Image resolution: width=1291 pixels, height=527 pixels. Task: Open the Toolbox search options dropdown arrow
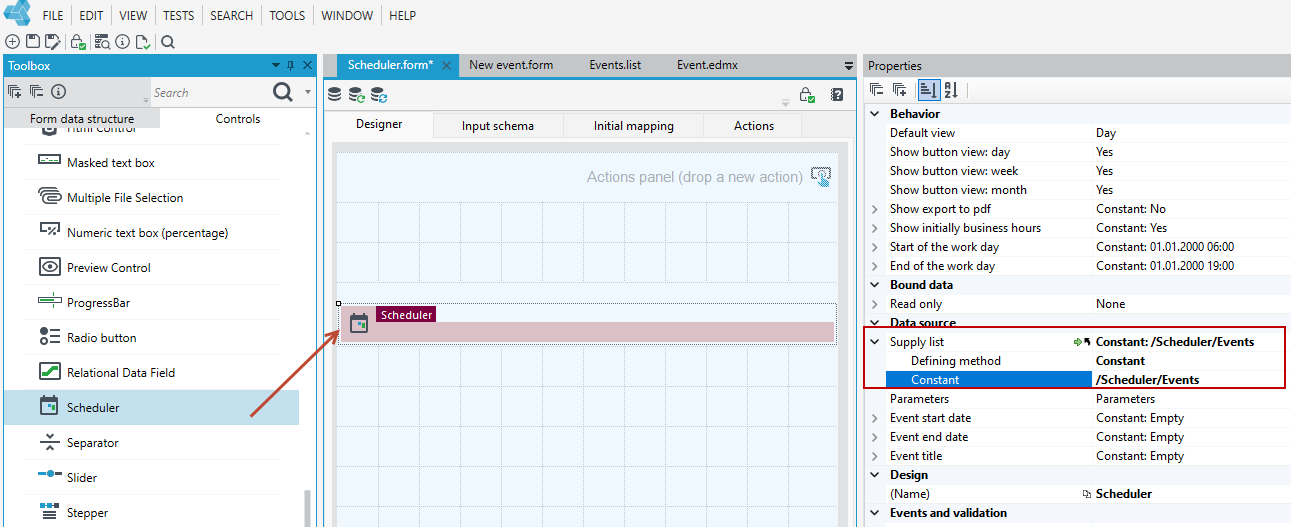(308, 92)
